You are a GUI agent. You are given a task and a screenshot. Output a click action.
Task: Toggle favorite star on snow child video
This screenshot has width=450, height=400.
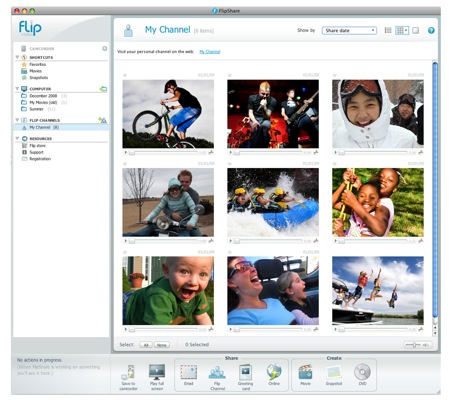pyautogui.click(x=335, y=75)
